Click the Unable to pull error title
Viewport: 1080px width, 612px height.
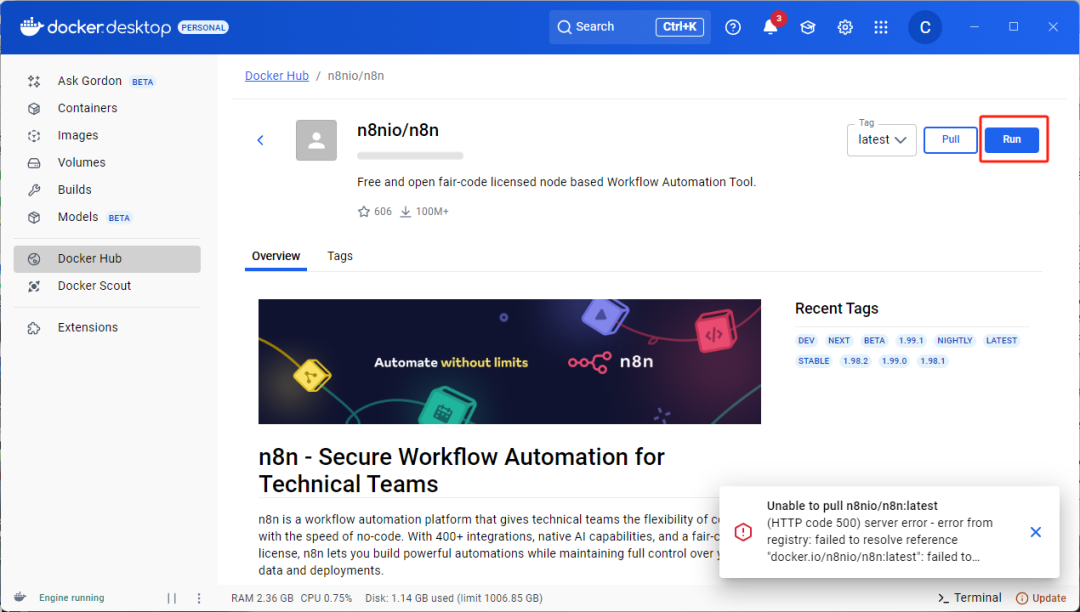(x=852, y=506)
